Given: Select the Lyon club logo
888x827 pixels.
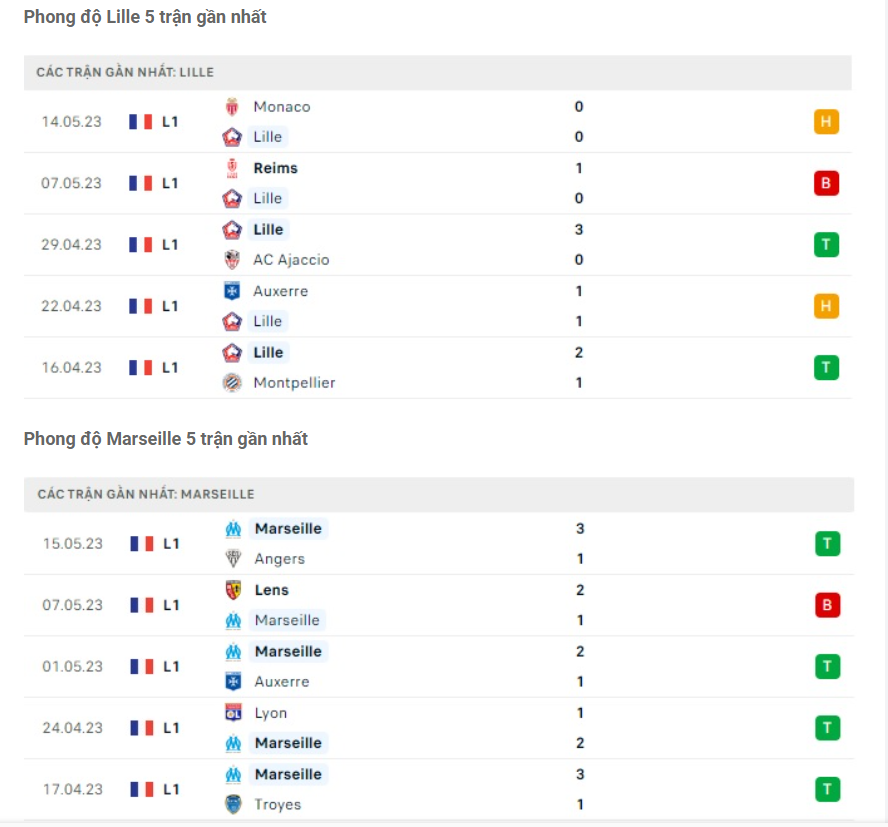Looking at the screenshot, I should [232, 713].
